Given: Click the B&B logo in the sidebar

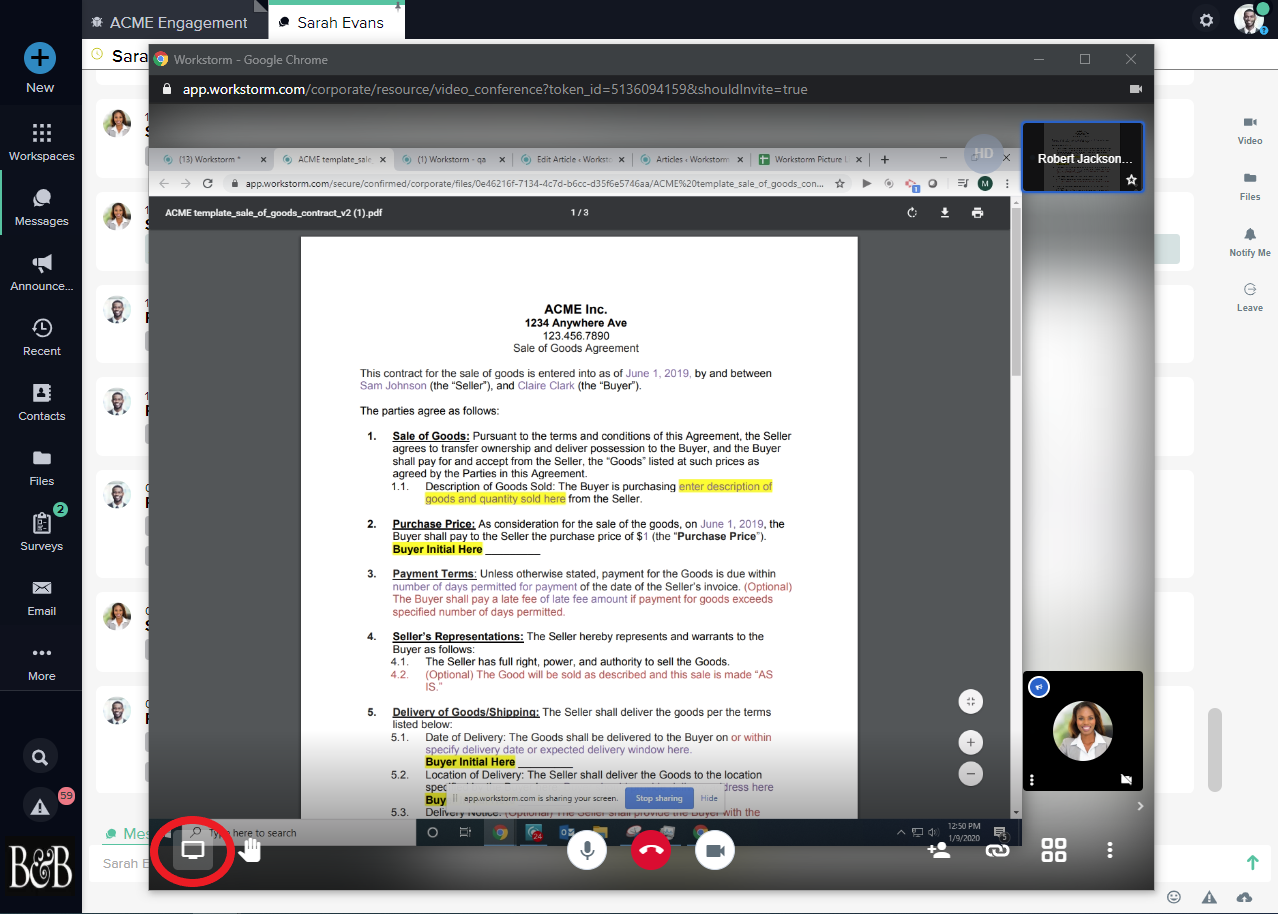Looking at the screenshot, I should pyautogui.click(x=40, y=865).
